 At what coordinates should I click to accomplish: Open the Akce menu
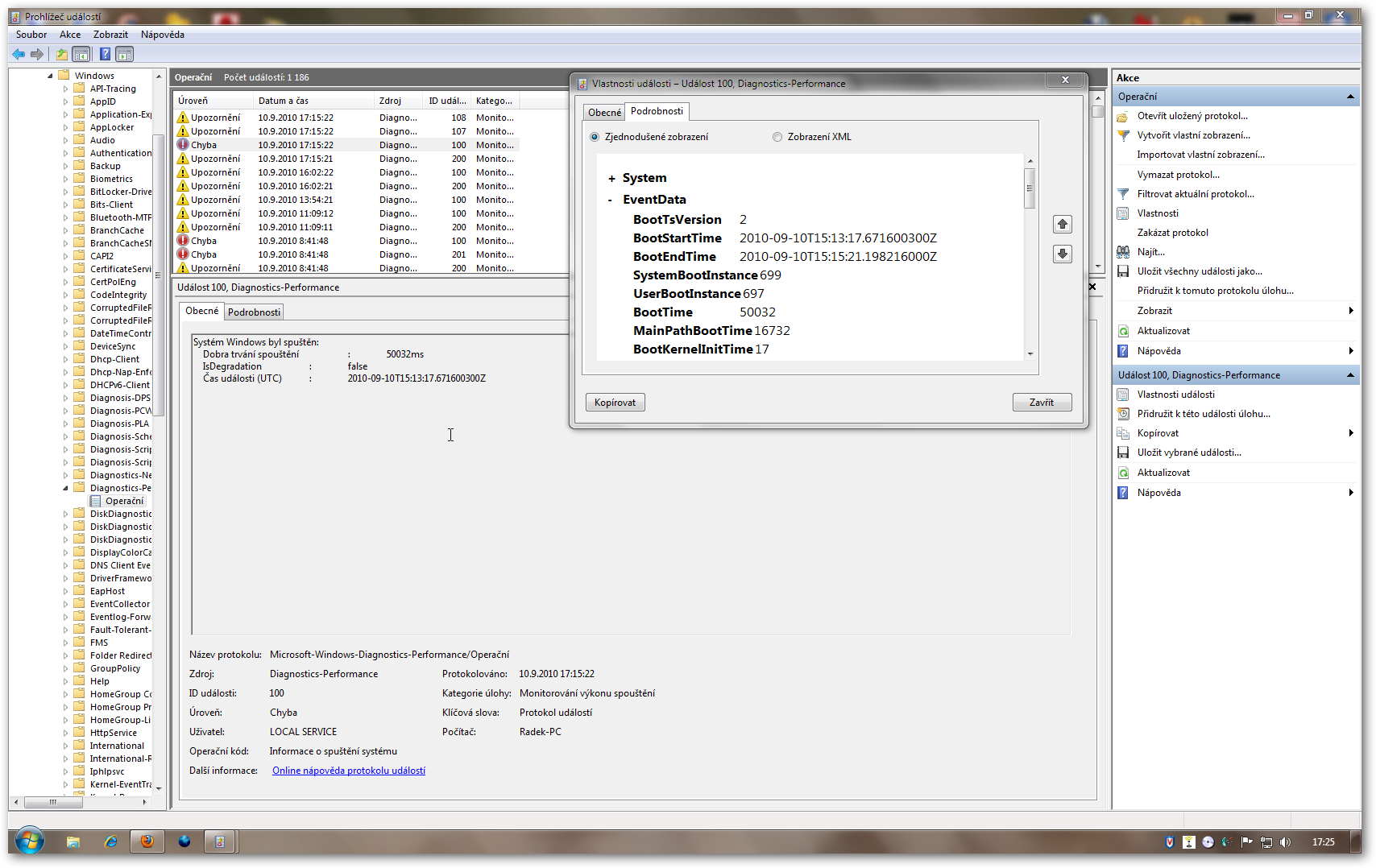click(70, 35)
